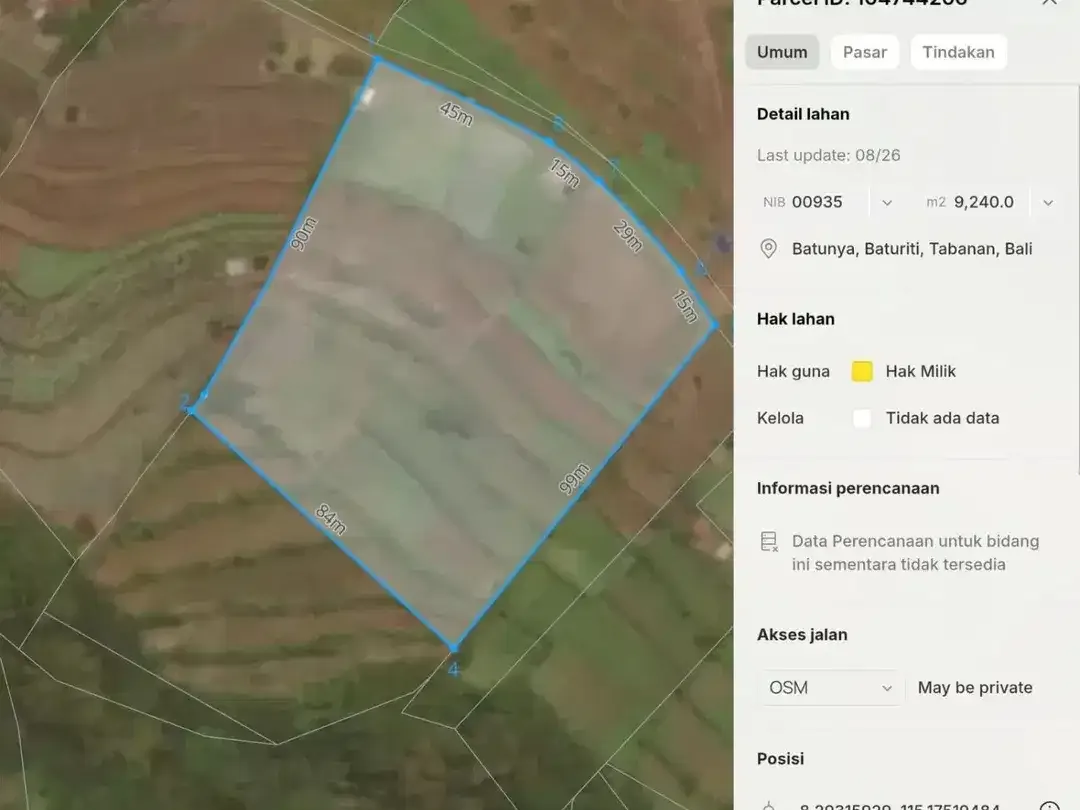
Task: Click the May be private text
Action: tap(975, 687)
